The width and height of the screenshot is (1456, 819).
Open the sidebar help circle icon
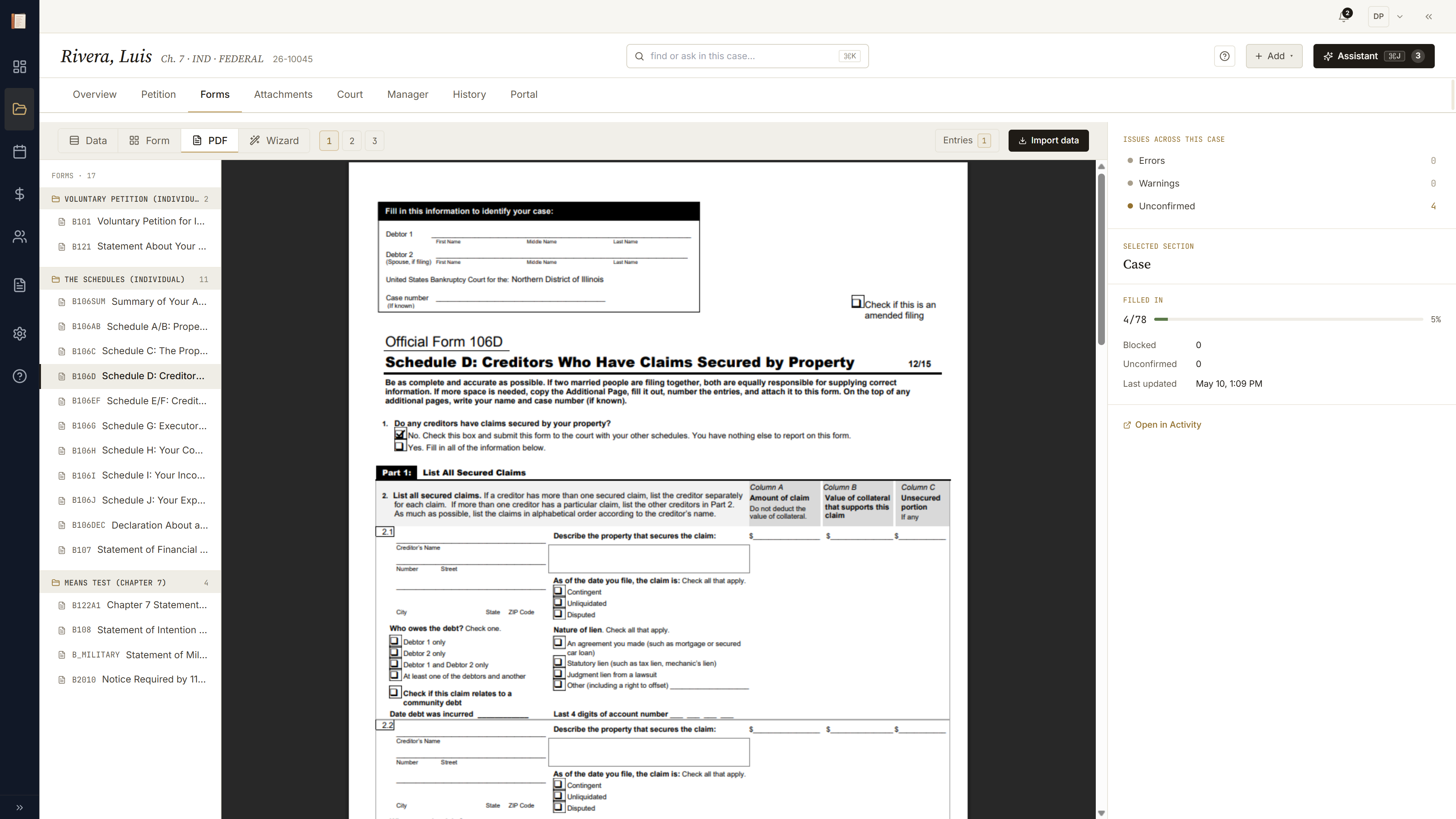click(19, 376)
